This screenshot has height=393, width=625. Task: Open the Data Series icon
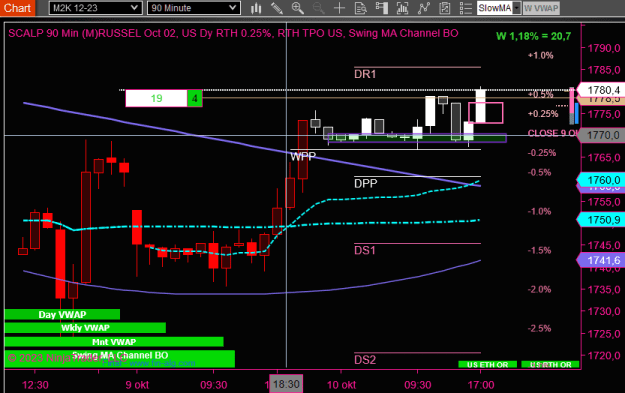[x=402, y=8]
